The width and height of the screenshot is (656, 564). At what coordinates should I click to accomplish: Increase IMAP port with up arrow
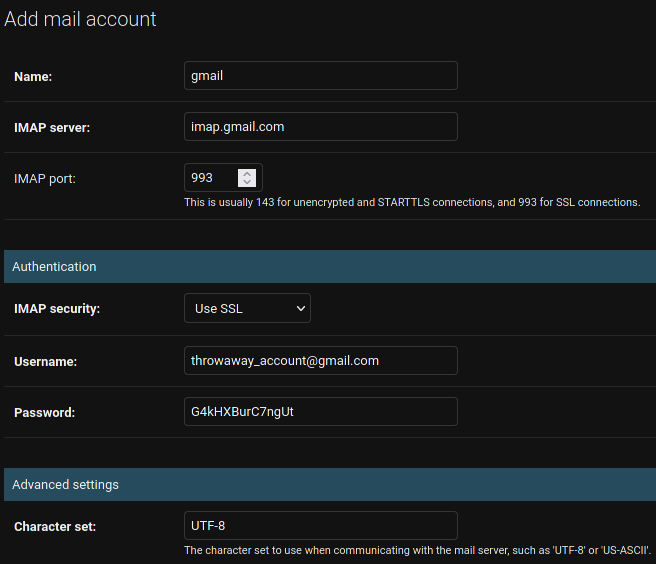click(x=247, y=174)
